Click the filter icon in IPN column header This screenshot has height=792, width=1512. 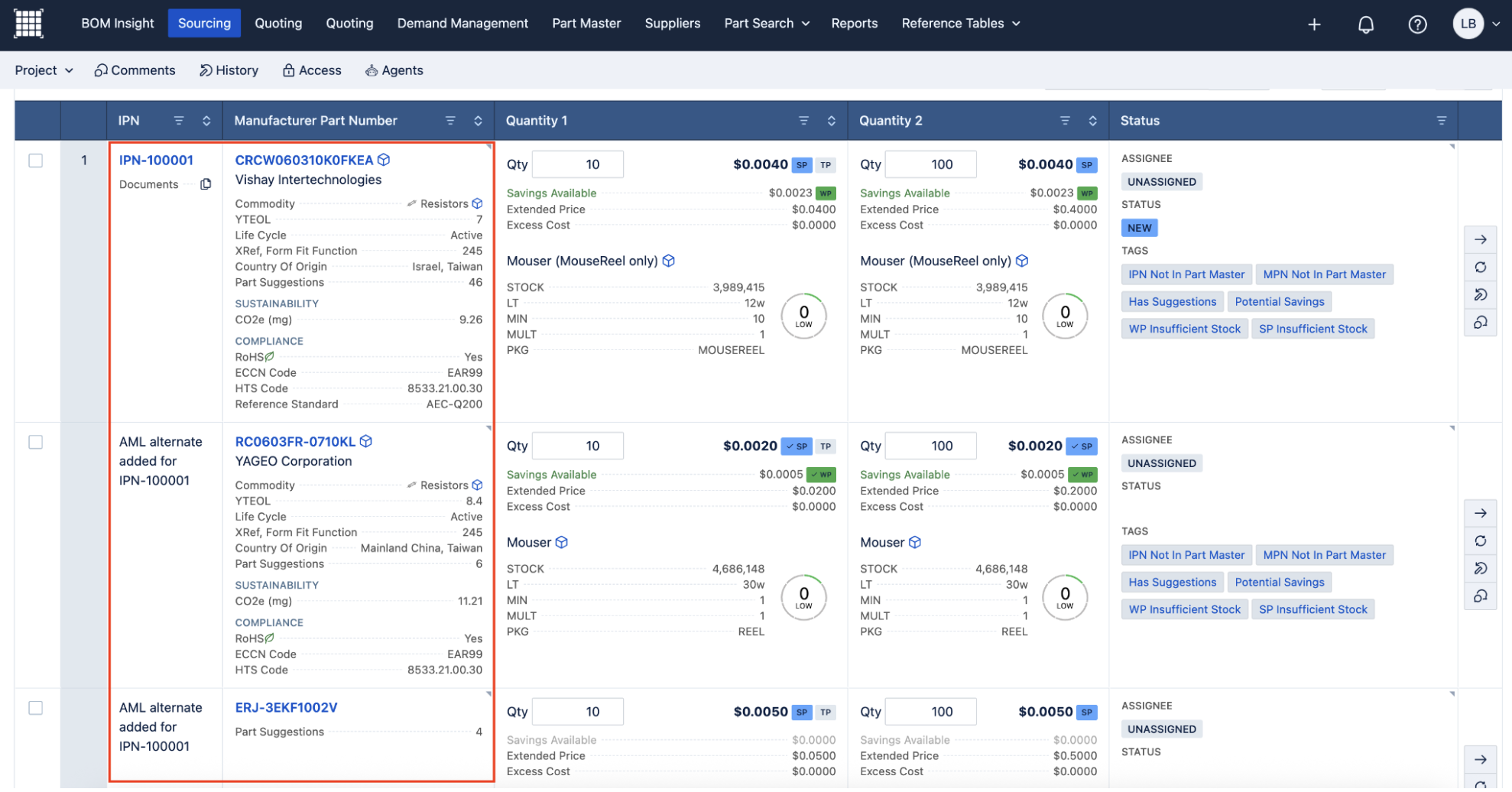pos(179,121)
